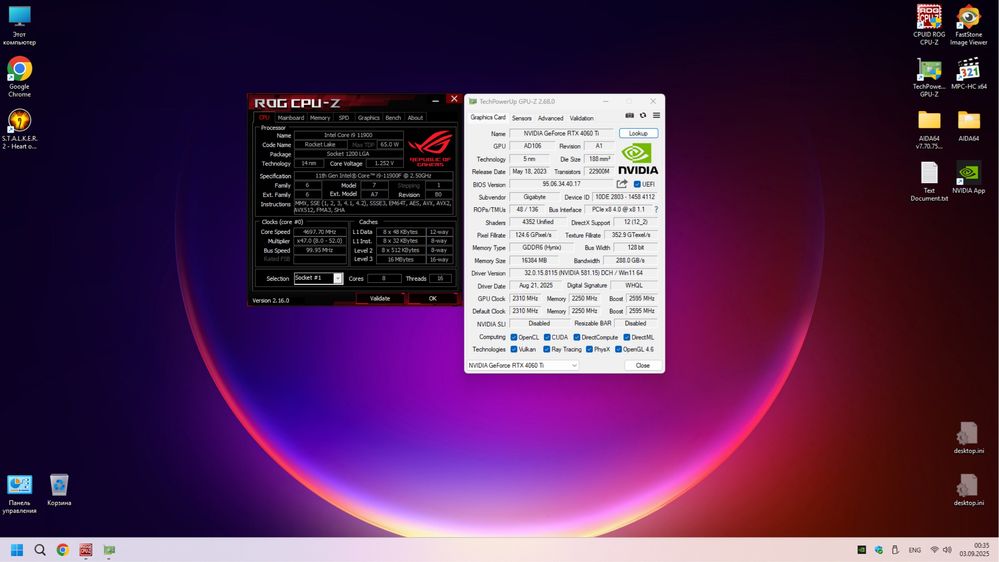Open the Advanced tab in GPU-Z

pos(550,118)
